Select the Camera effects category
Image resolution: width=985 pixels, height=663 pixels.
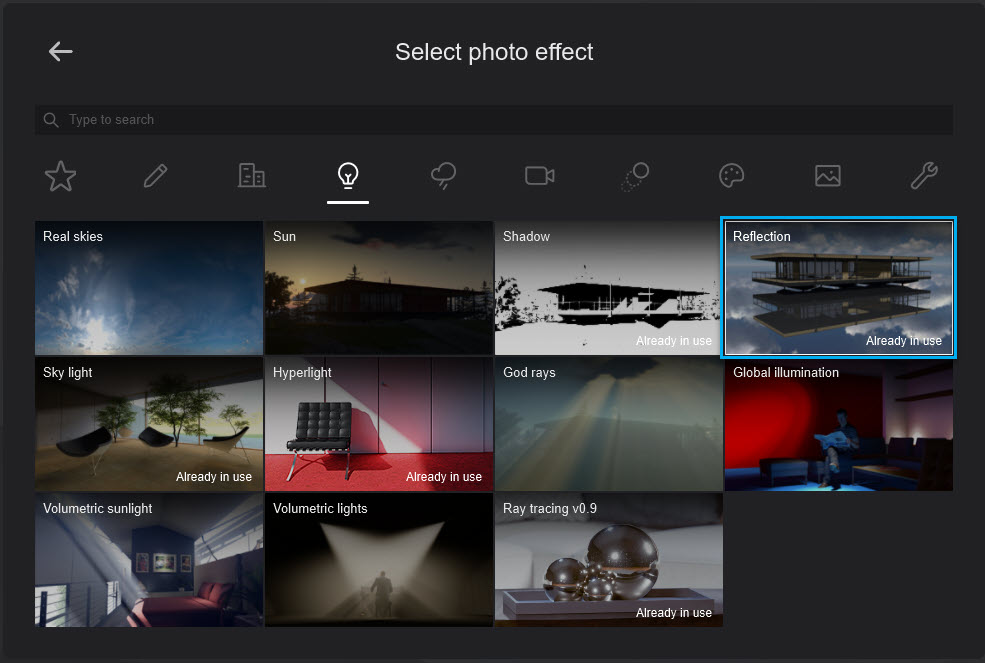(x=539, y=175)
